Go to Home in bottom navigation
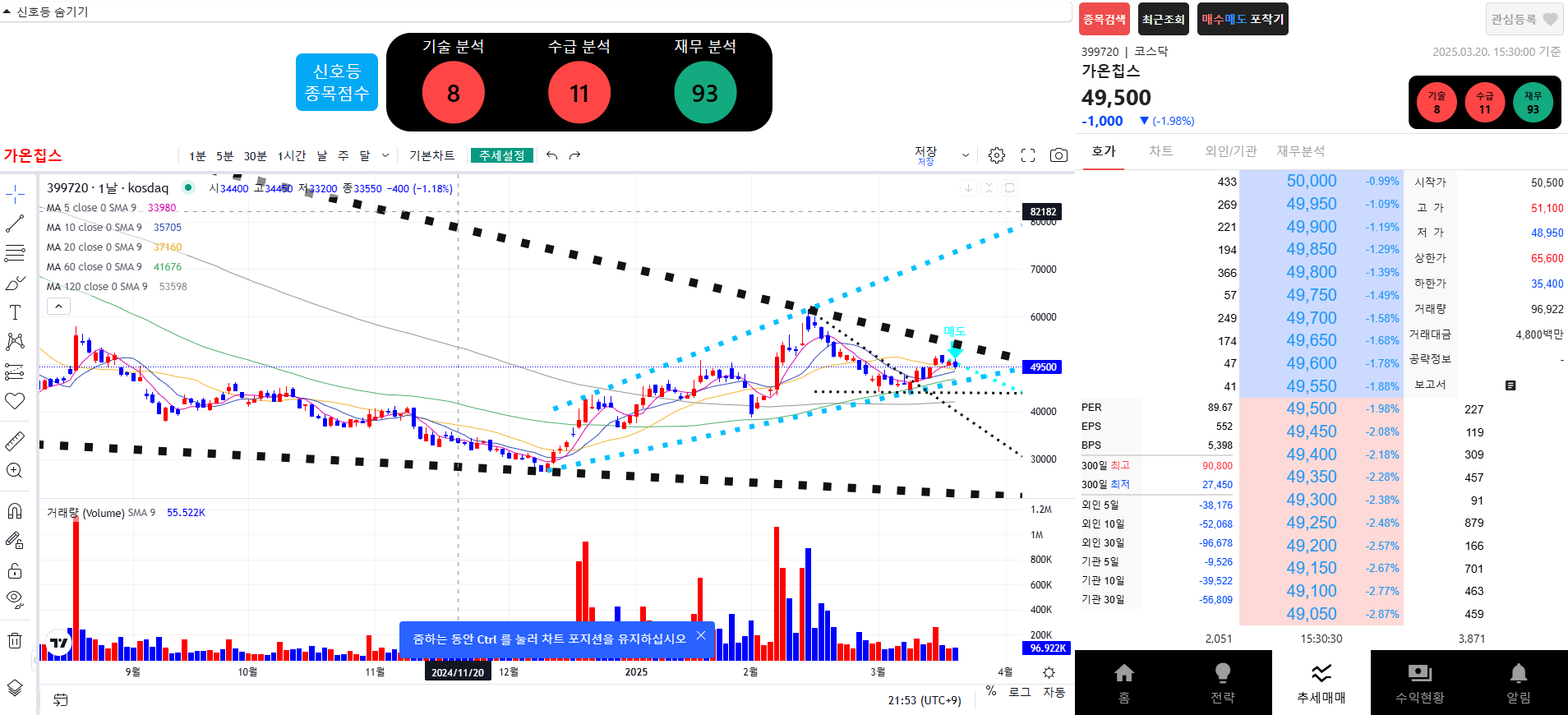 (x=1124, y=683)
